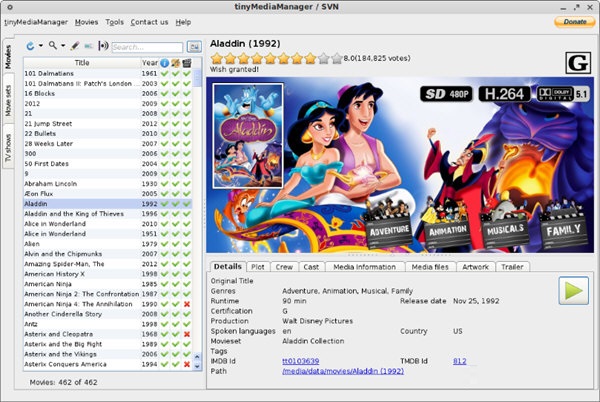Focus the movie Search field

(x=147, y=47)
